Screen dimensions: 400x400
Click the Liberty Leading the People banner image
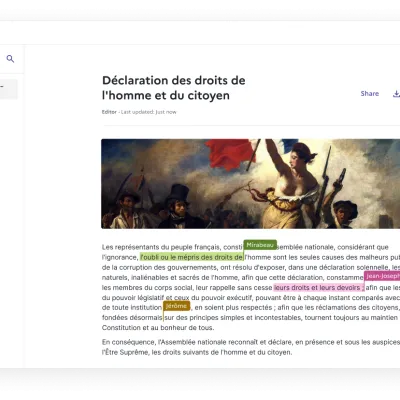coord(251,184)
